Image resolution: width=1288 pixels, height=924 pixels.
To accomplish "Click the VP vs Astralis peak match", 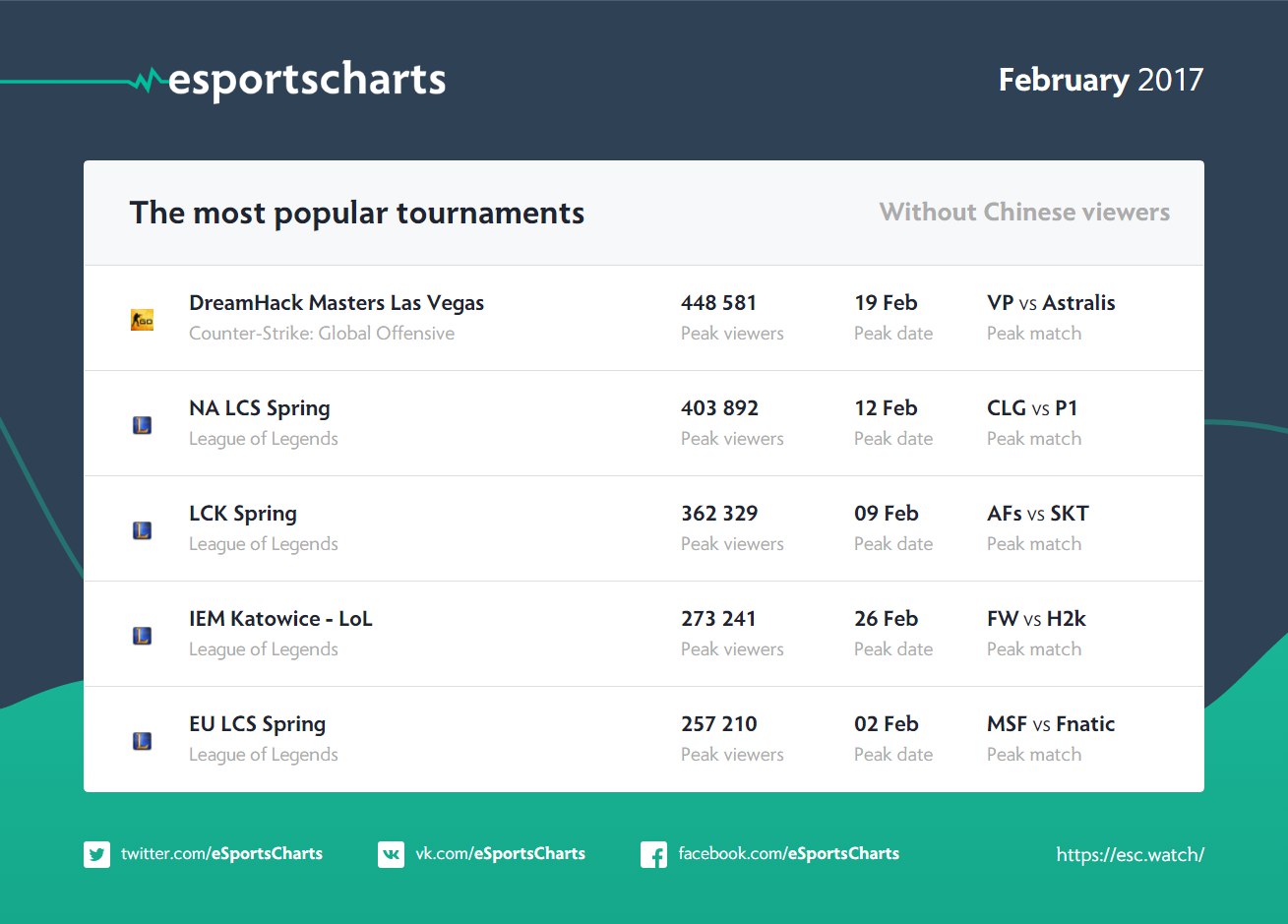I will (1051, 303).
